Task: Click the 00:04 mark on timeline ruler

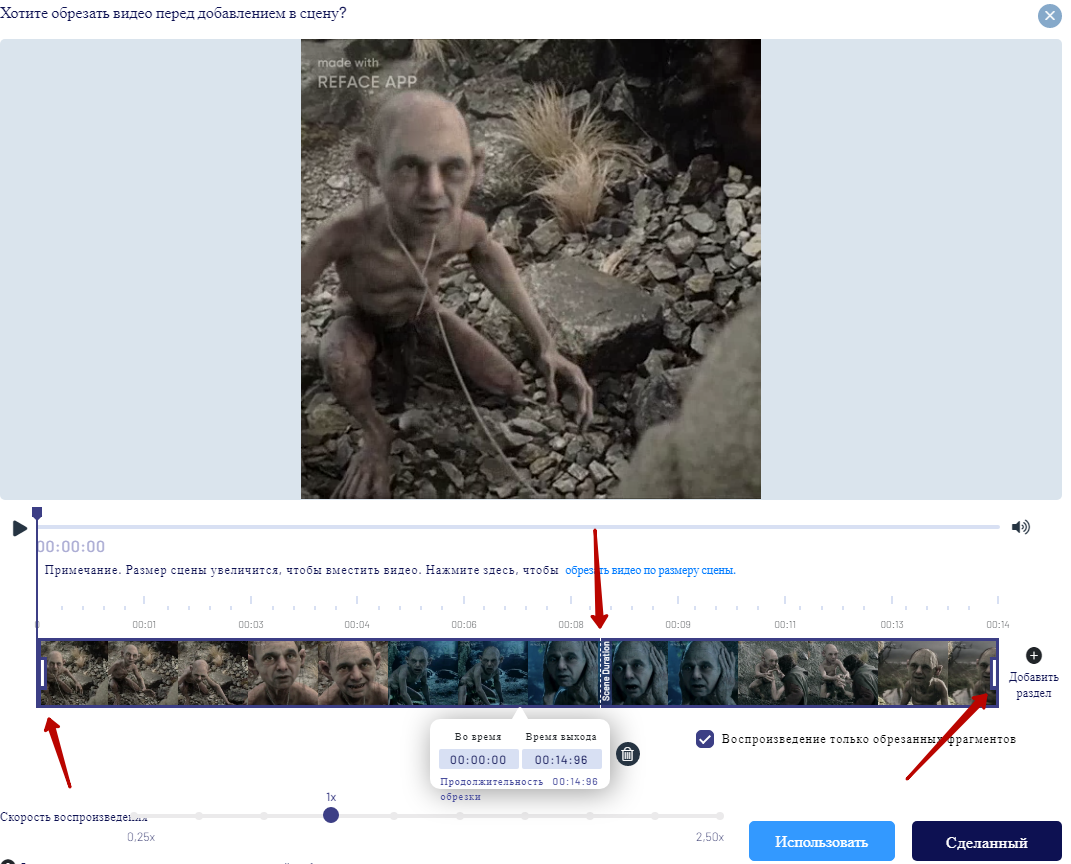Action: [x=357, y=624]
